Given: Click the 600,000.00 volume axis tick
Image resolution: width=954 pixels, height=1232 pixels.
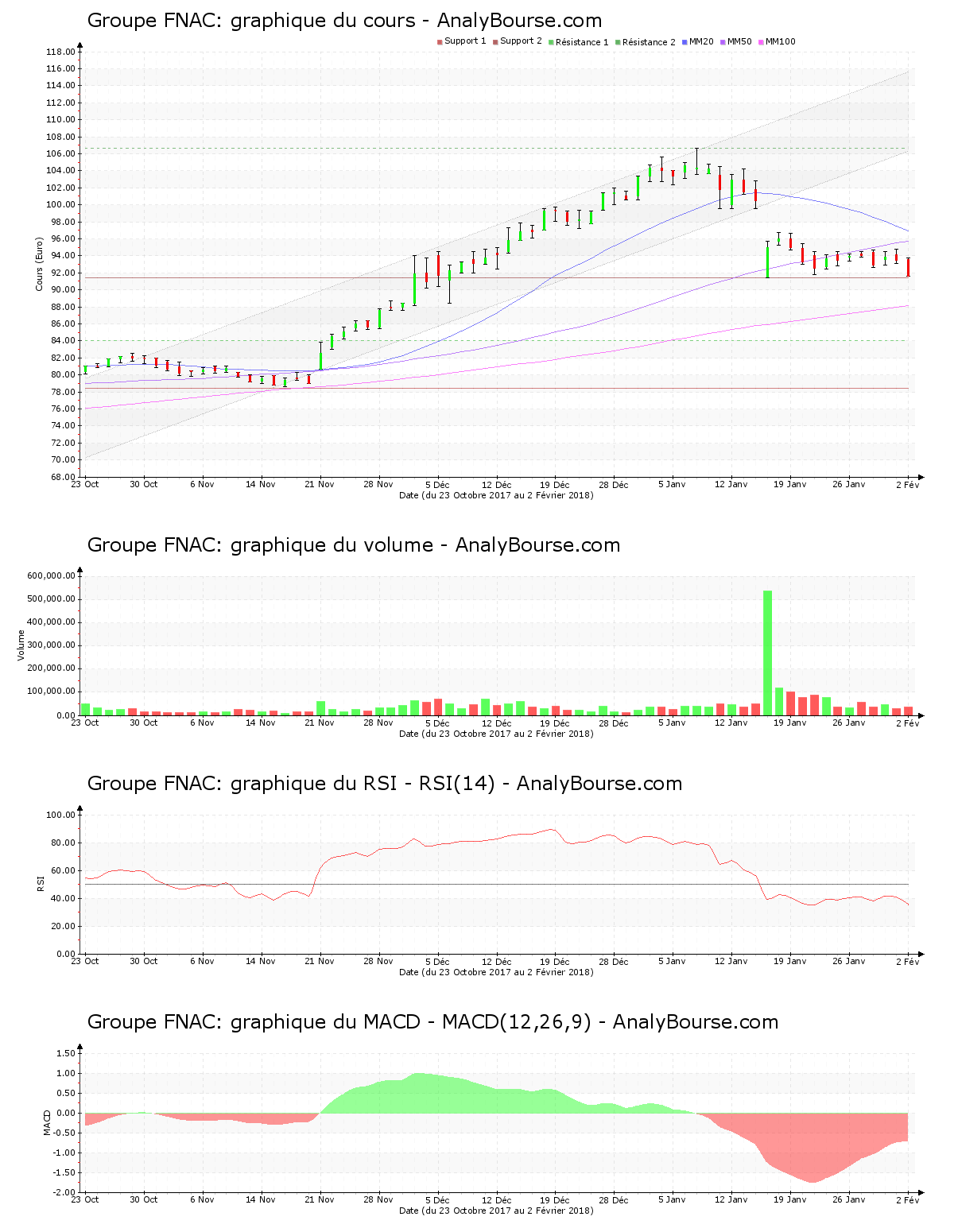Looking at the screenshot, I should [x=52, y=575].
